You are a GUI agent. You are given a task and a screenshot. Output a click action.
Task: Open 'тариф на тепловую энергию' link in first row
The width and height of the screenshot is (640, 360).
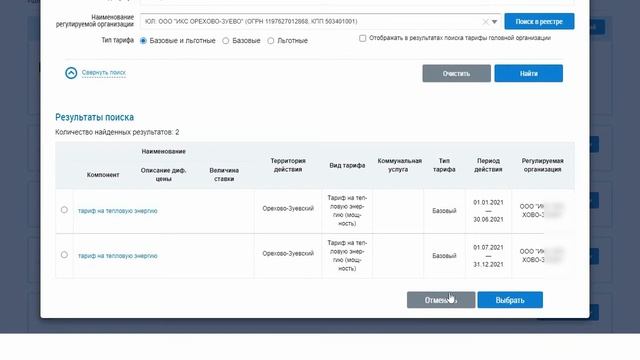(x=118, y=211)
